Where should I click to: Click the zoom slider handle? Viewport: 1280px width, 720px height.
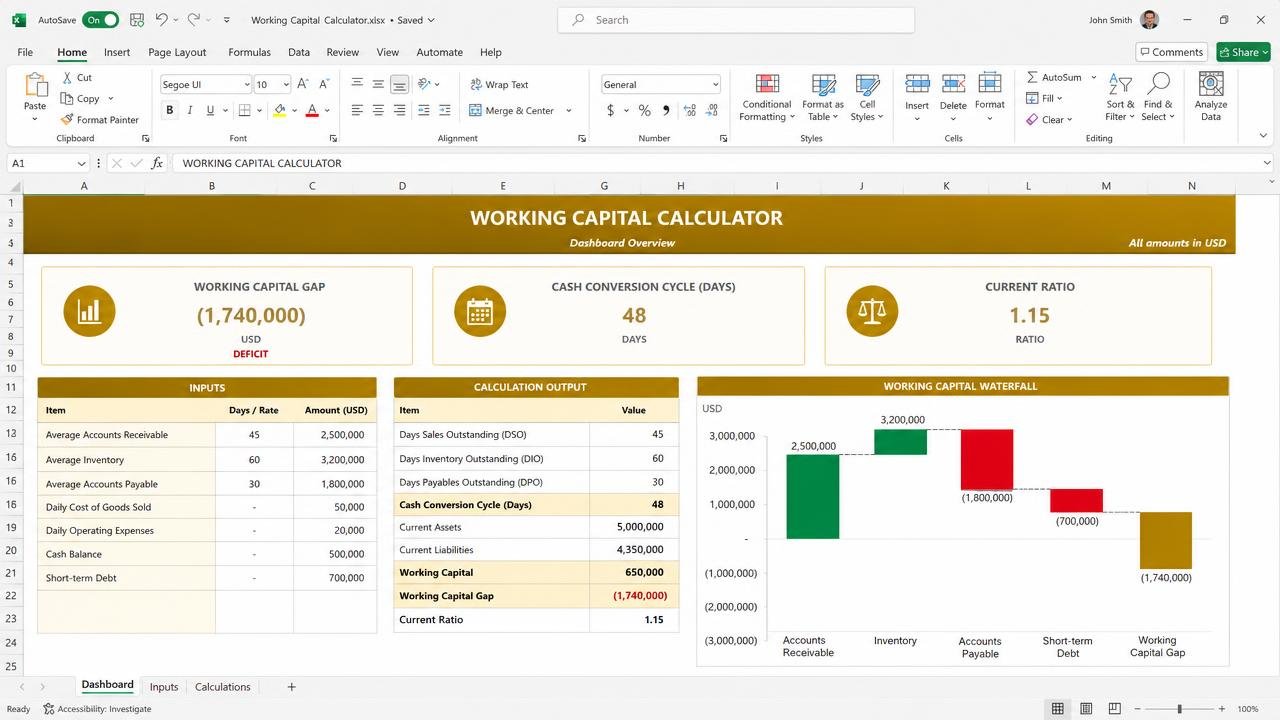1180,709
